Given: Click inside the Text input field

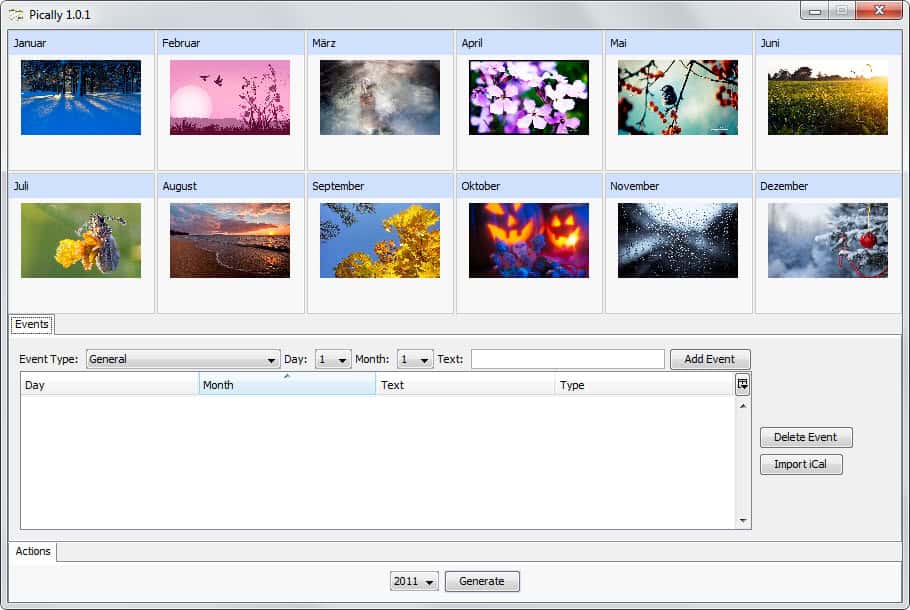Looking at the screenshot, I should click(567, 358).
